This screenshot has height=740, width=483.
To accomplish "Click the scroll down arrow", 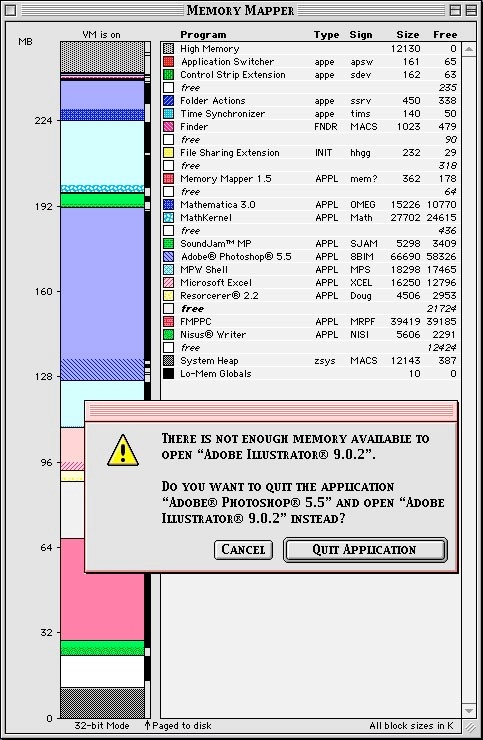I will (469, 711).
